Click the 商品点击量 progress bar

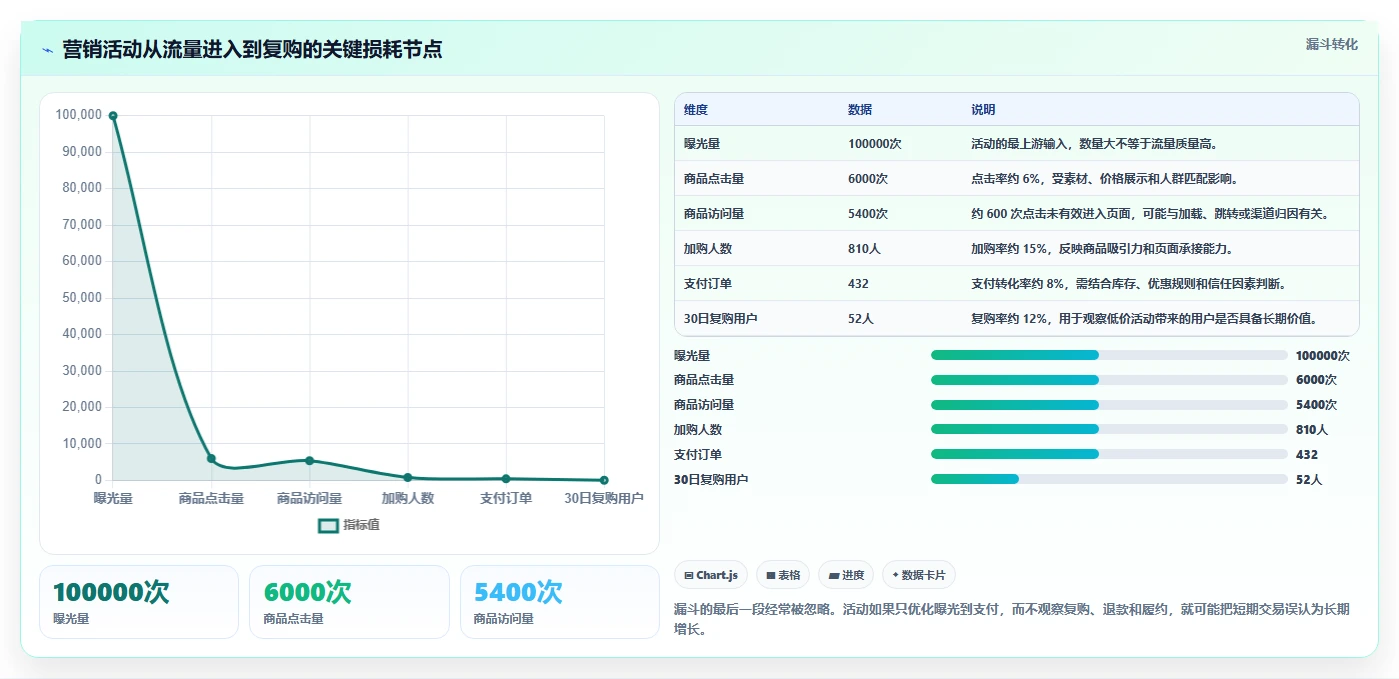pyautogui.click(x=1109, y=380)
